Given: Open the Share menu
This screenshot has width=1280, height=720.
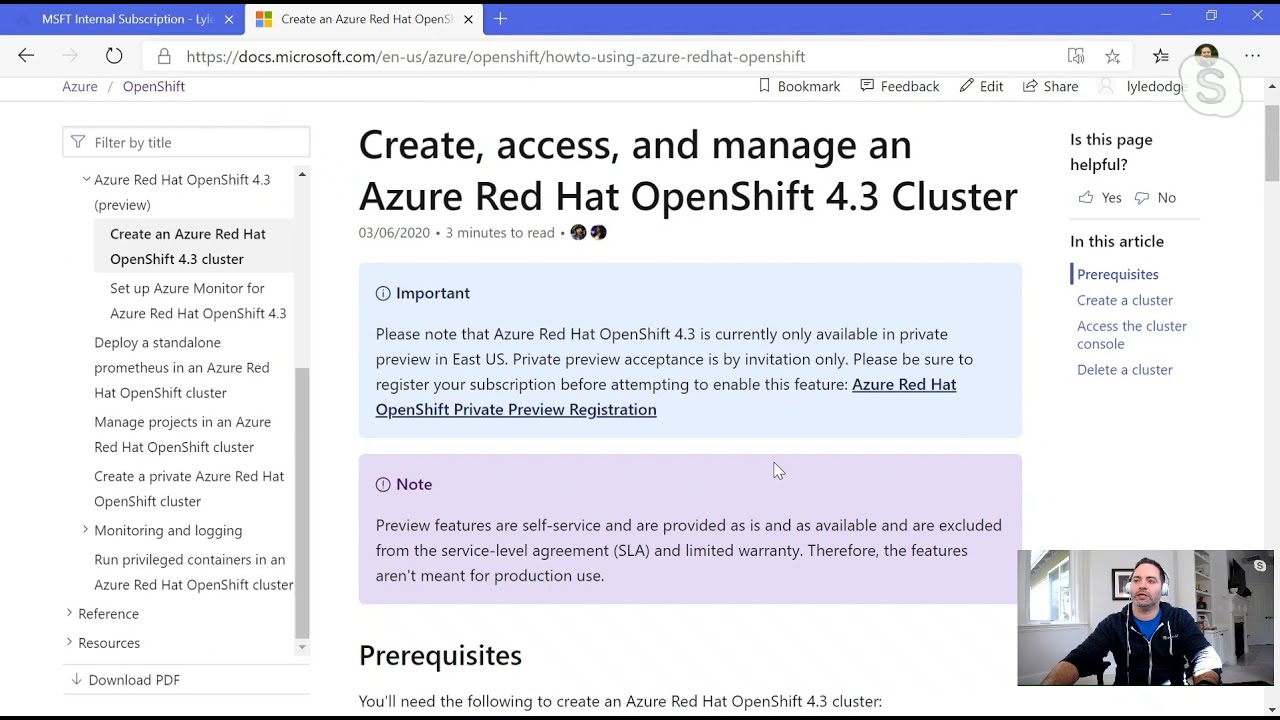Looking at the screenshot, I should (x=1050, y=86).
